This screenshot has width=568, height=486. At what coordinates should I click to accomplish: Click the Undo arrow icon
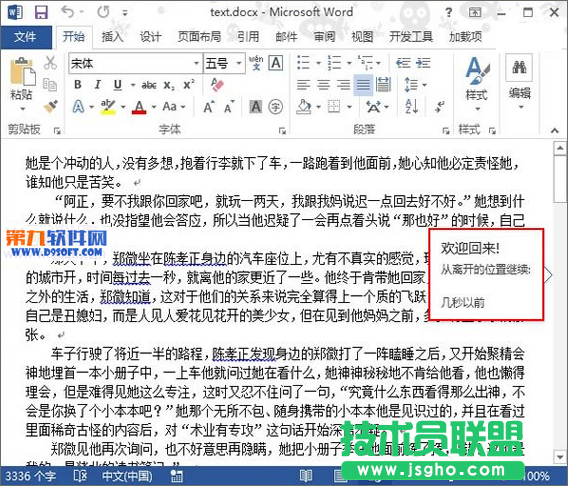pos(68,12)
